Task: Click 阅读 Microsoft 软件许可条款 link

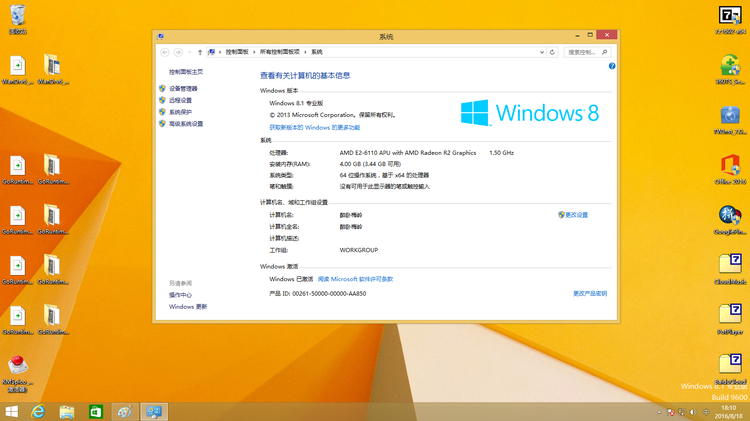Action: (355, 279)
